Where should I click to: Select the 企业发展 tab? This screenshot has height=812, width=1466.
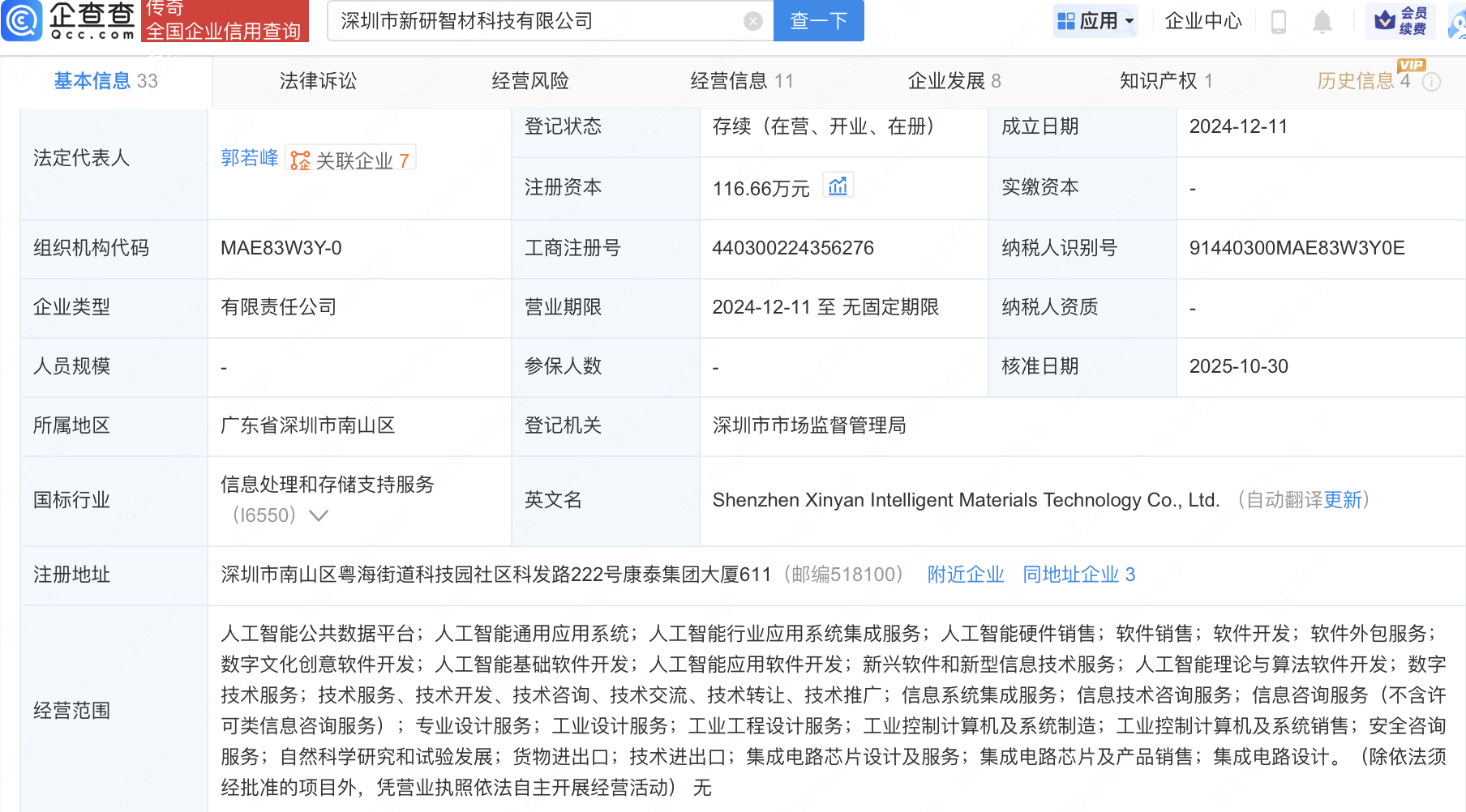pyautogui.click(x=954, y=81)
